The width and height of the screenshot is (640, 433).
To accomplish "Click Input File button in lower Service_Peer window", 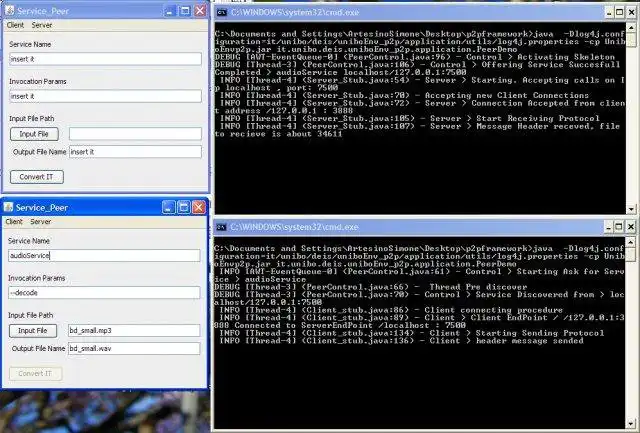I will (x=33, y=331).
